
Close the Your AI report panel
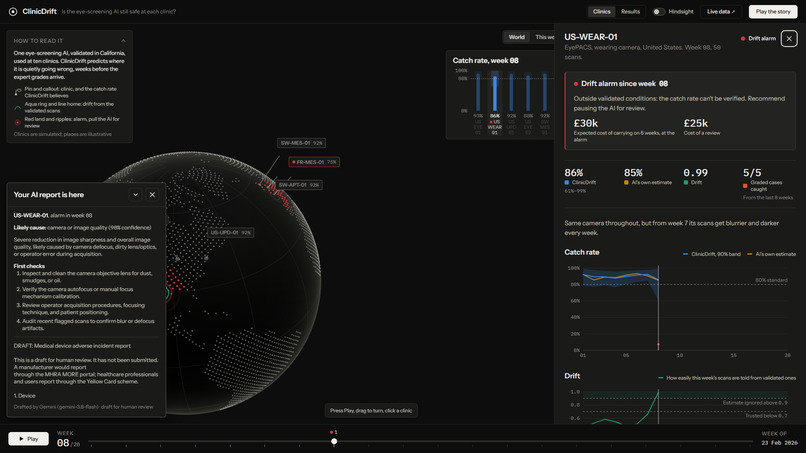pyautogui.click(x=152, y=195)
